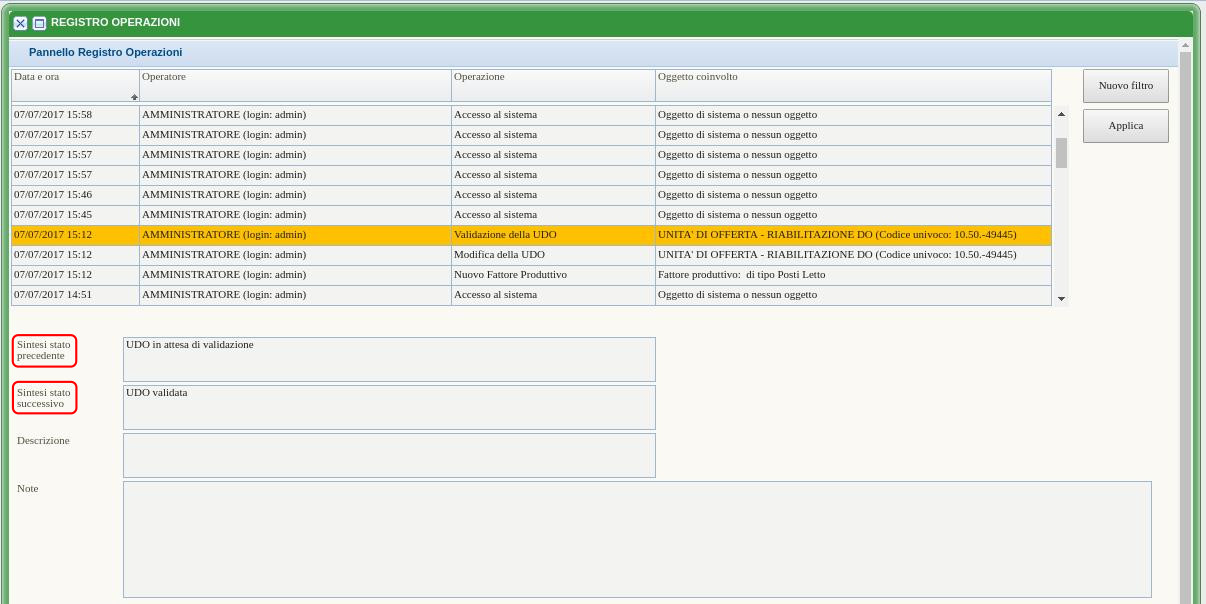Click the table's scroll down arrow
This screenshot has height=604, width=1206.
coord(1061,298)
